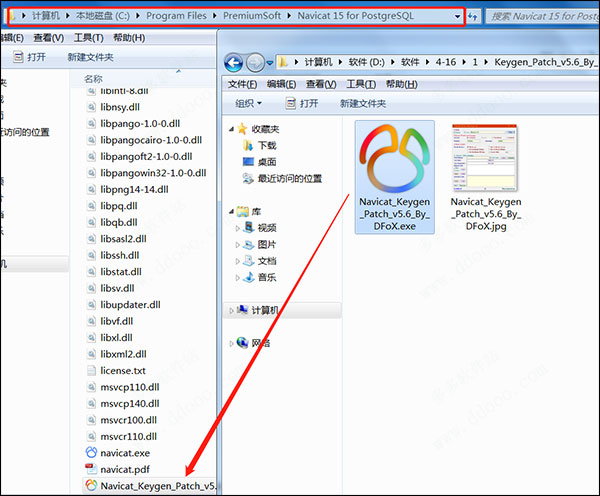Click Program Files in address bar path

click(x=176, y=16)
